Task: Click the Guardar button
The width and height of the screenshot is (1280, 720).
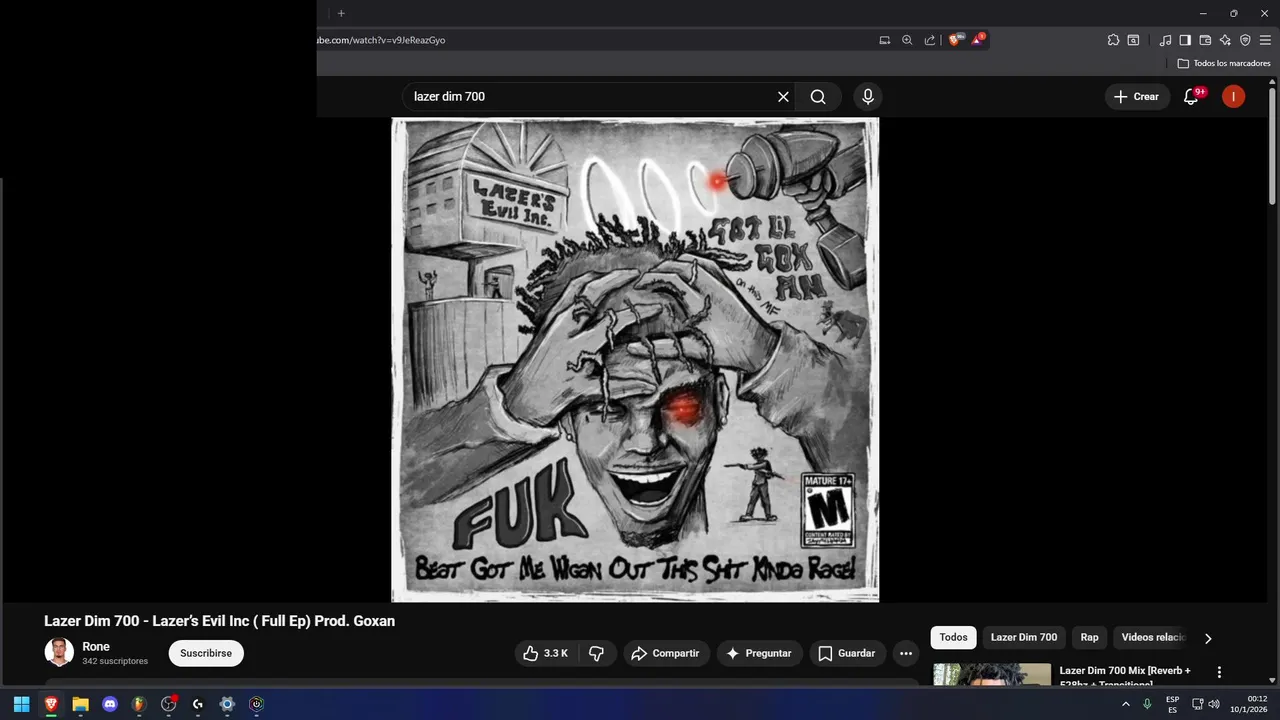Action: pos(847,653)
